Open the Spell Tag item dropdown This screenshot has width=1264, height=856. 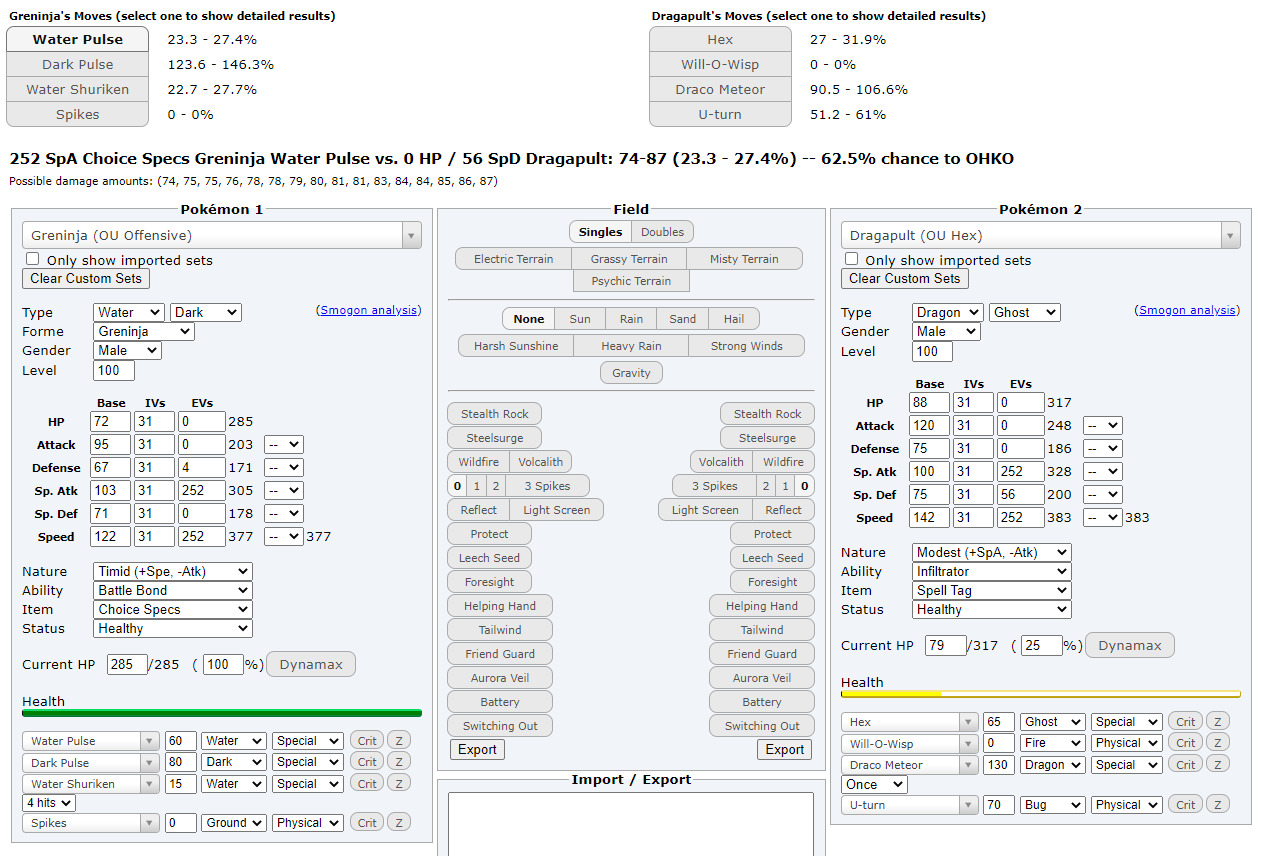[x=992, y=590]
